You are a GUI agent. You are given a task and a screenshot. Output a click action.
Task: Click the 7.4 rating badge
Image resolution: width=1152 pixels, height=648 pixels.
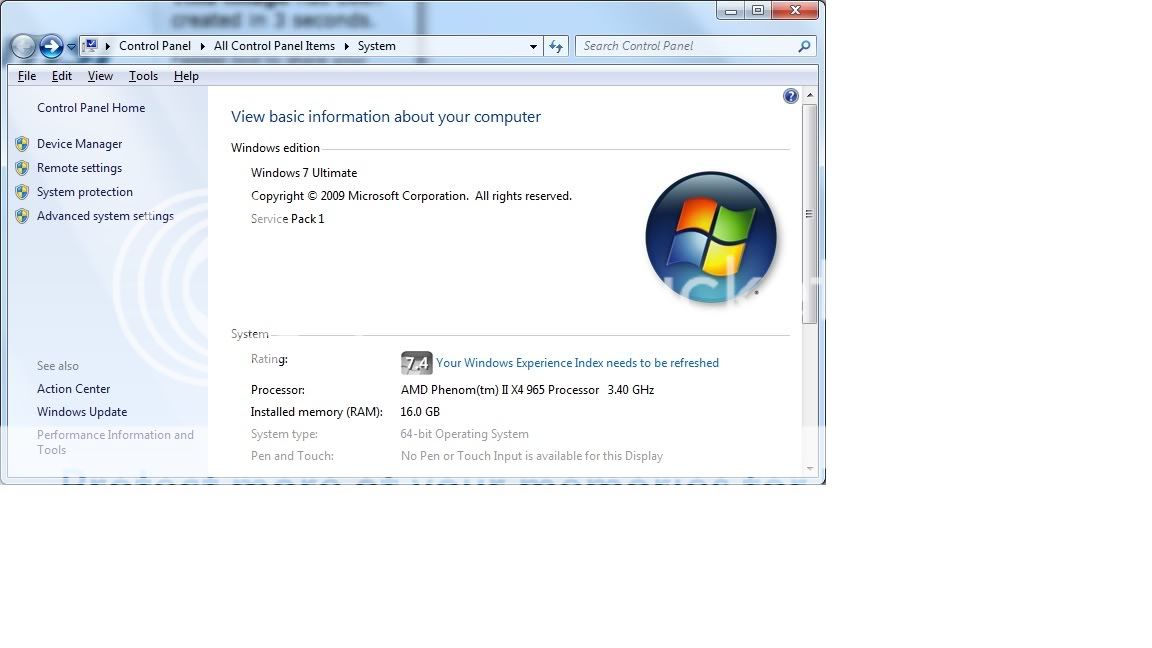pyautogui.click(x=416, y=363)
